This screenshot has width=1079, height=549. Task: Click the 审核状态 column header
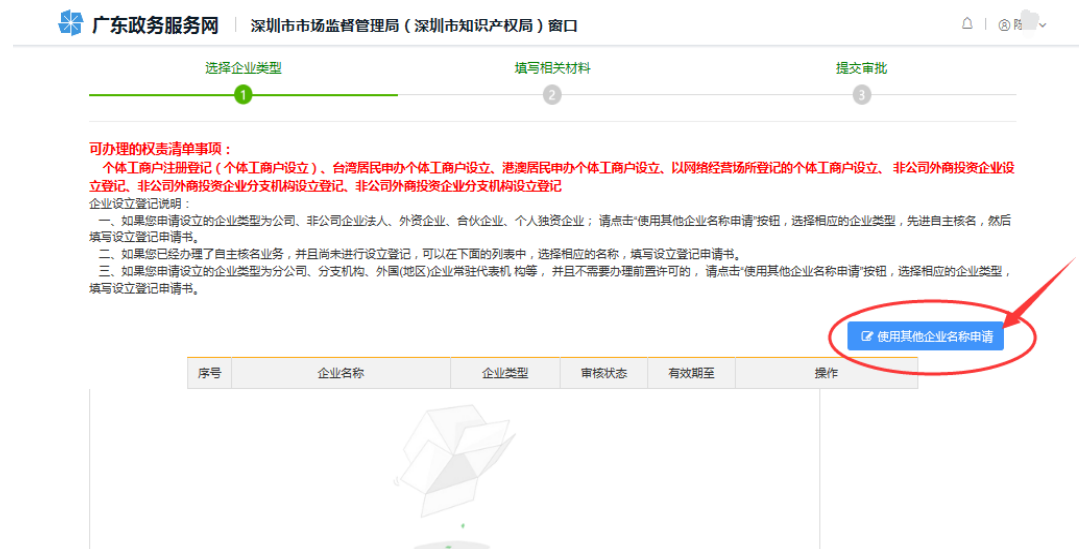(x=604, y=373)
